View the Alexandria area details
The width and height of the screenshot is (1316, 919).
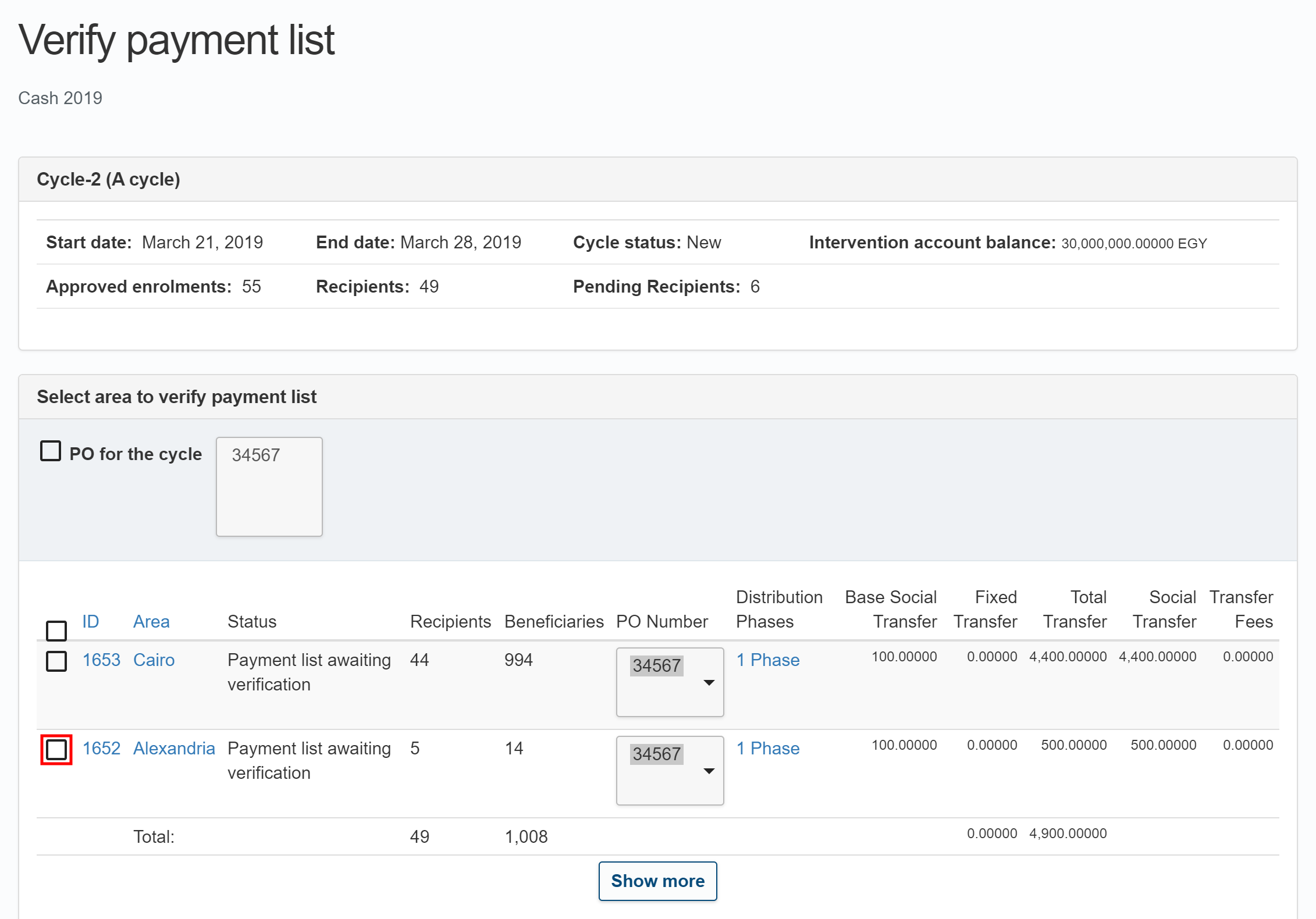pos(173,748)
